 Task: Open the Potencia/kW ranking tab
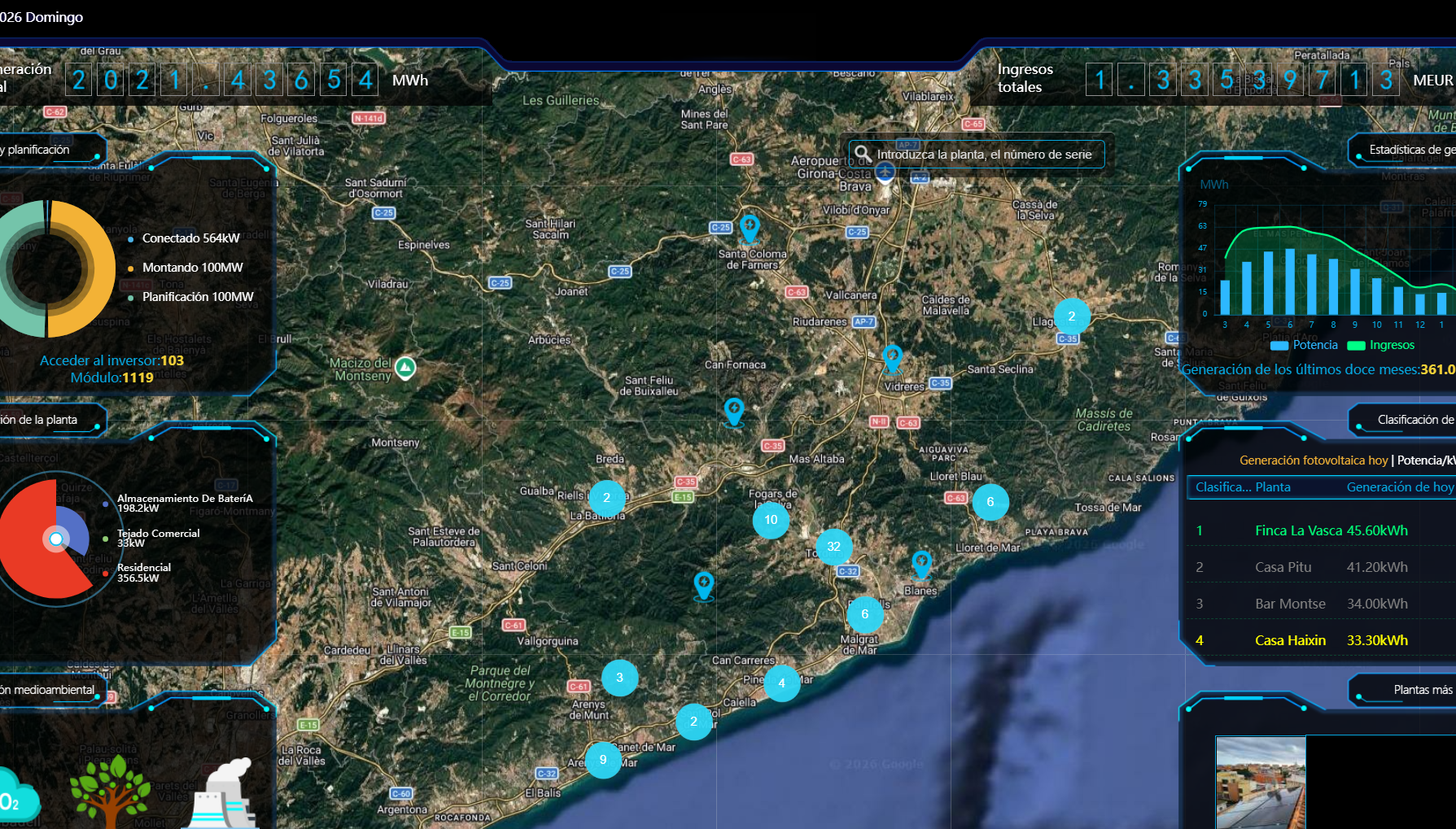tap(1425, 460)
